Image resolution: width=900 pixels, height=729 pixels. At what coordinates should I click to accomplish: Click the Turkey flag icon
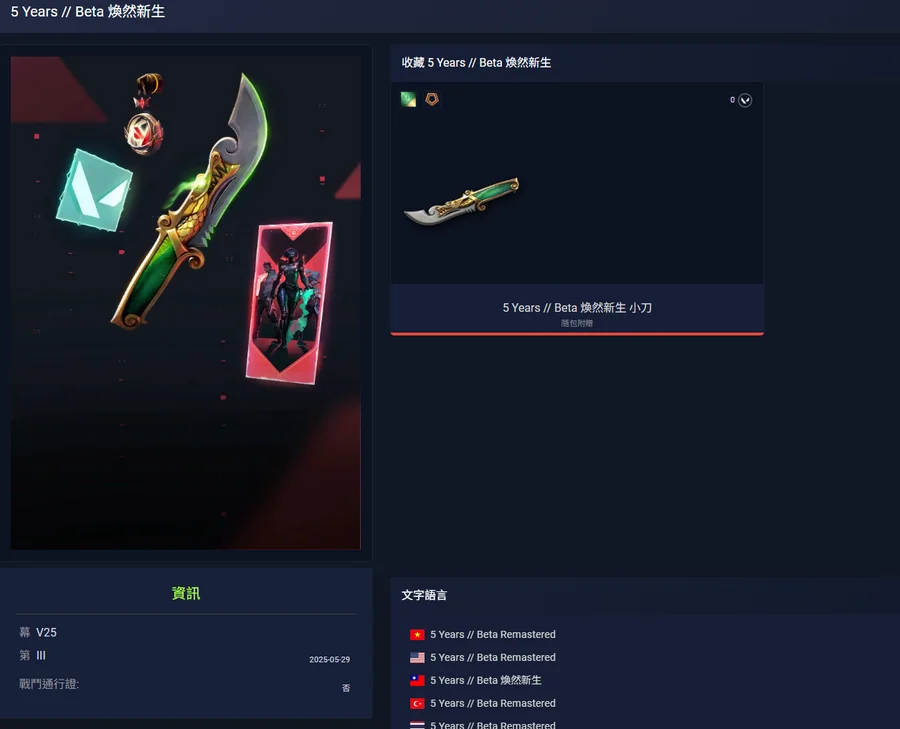417,703
